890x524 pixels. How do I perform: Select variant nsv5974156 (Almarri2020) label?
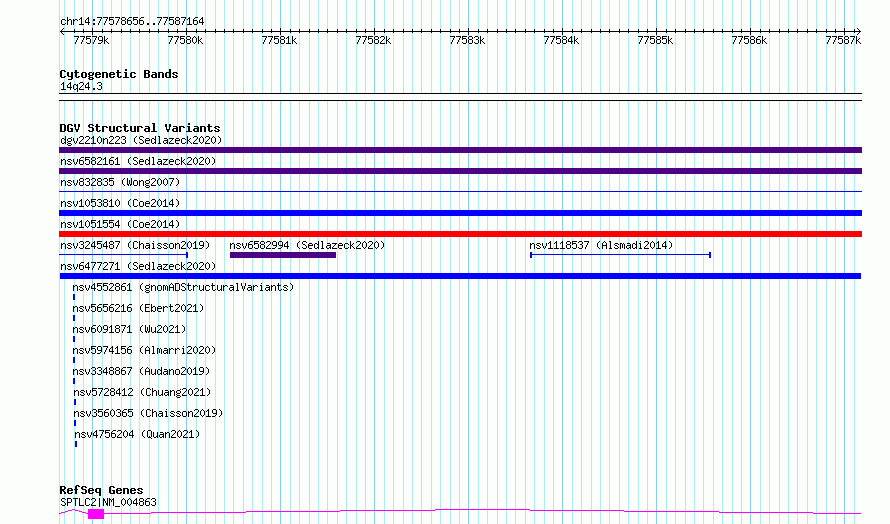[144, 350]
